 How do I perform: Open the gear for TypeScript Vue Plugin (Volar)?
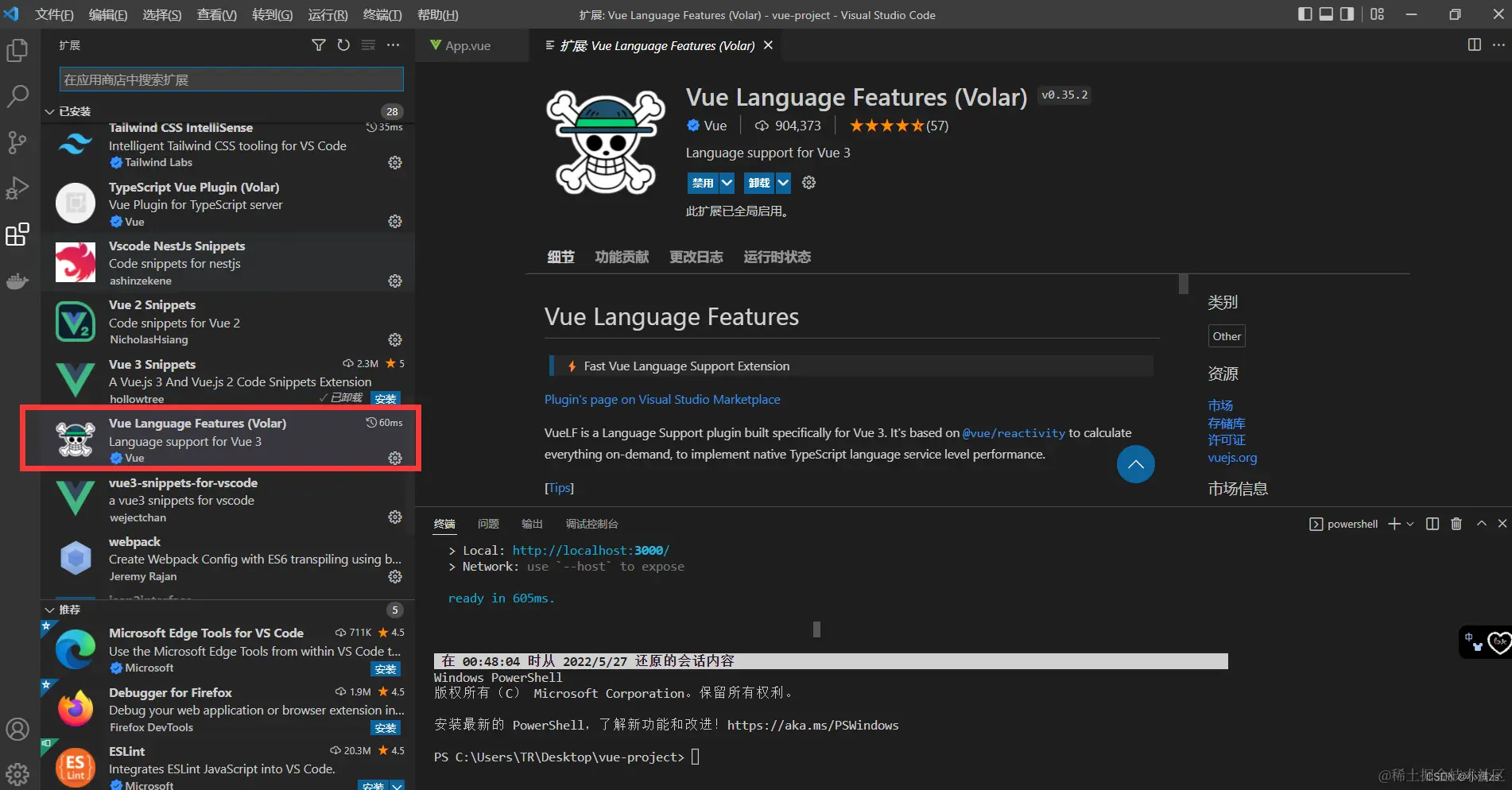(395, 221)
